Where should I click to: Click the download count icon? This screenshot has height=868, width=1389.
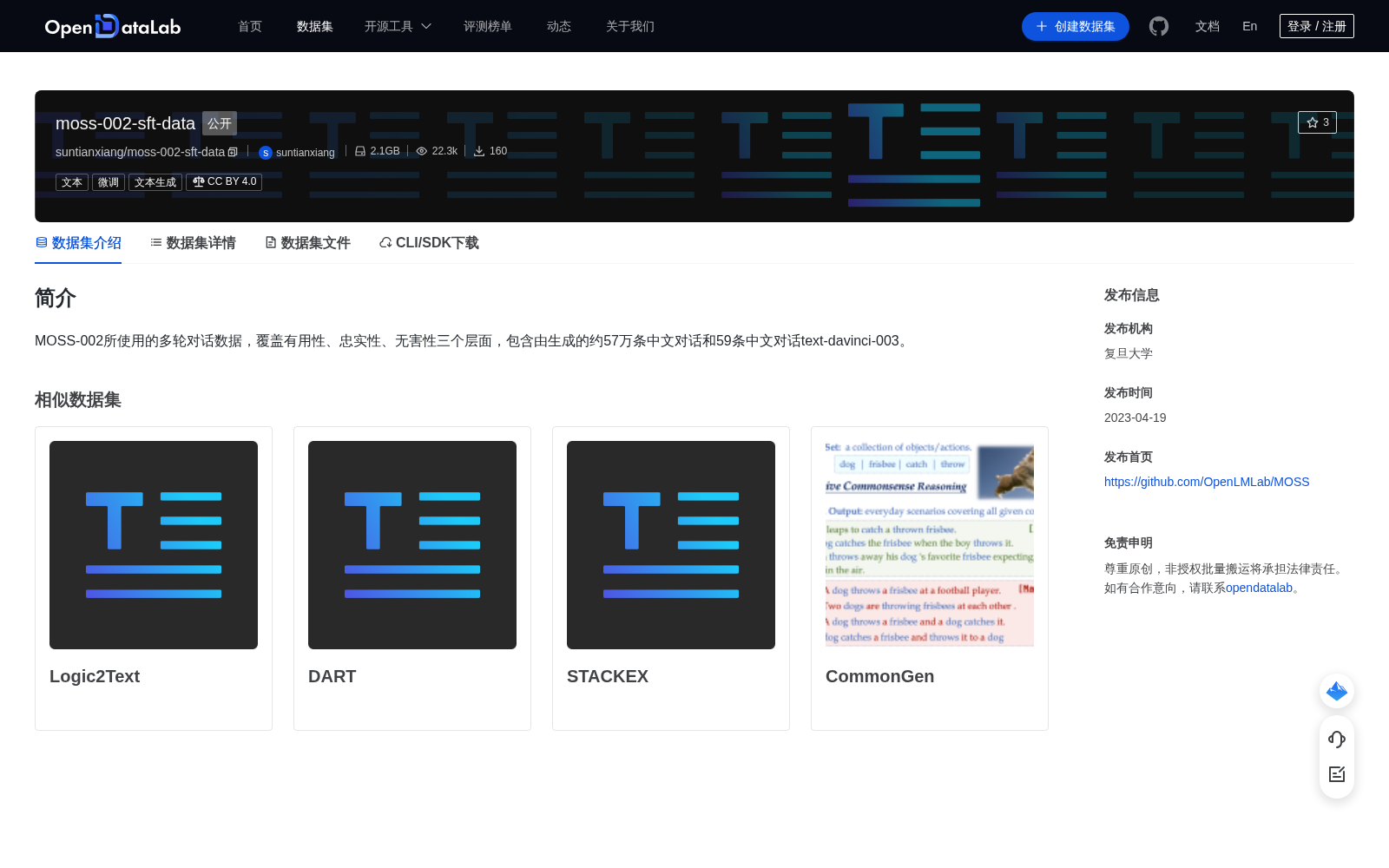pyautogui.click(x=479, y=151)
